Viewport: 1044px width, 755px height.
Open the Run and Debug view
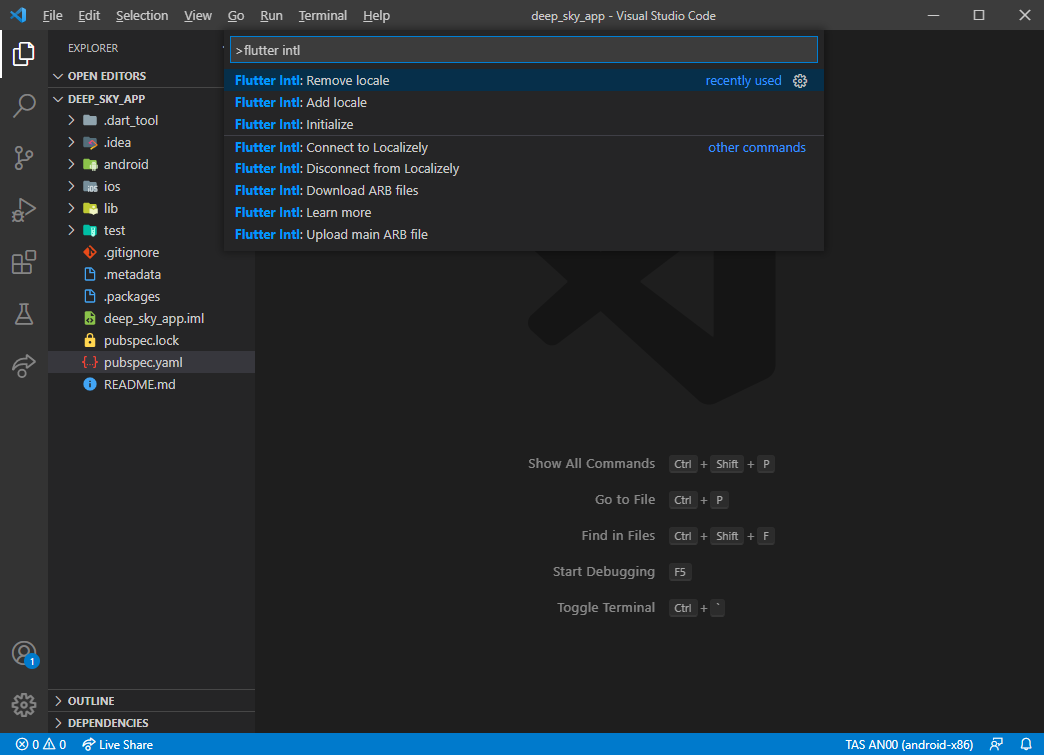point(24,210)
